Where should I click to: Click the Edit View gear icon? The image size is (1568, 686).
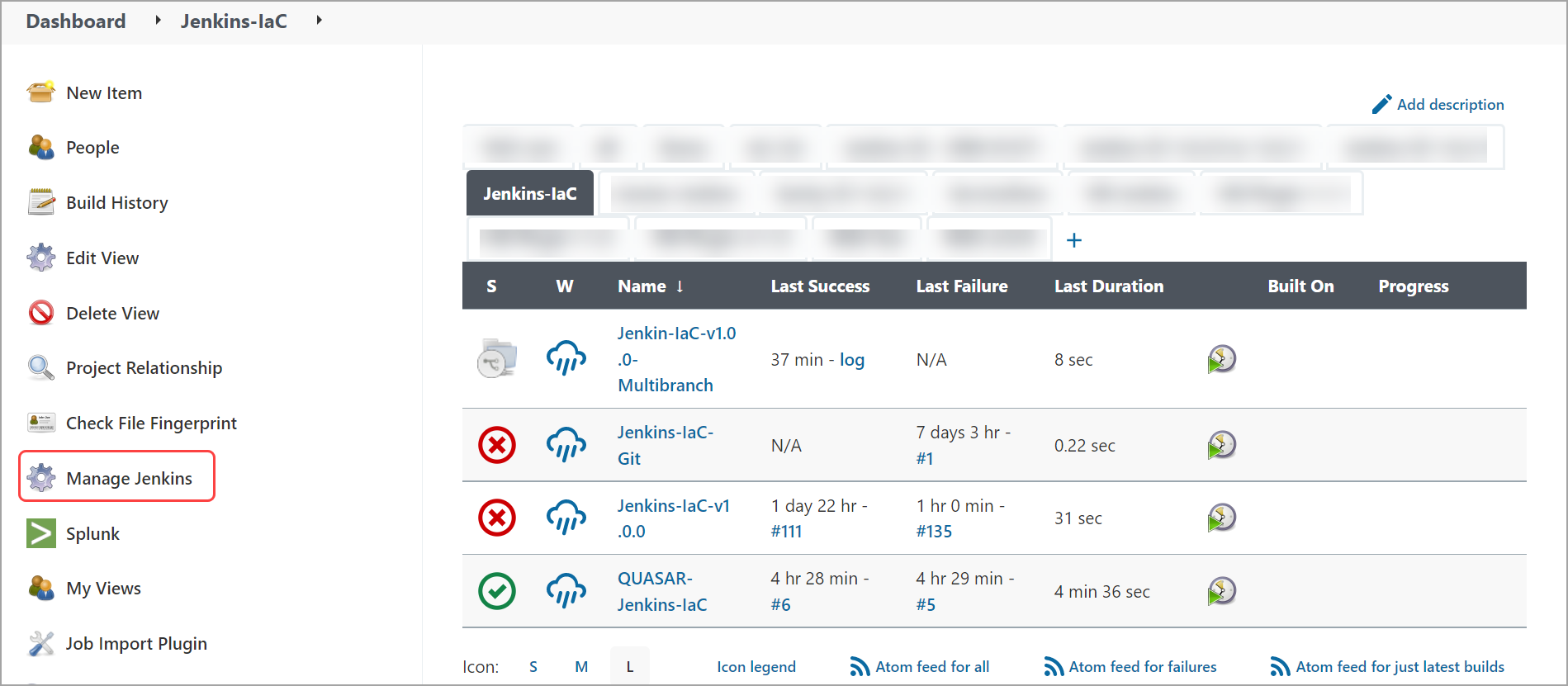41,258
